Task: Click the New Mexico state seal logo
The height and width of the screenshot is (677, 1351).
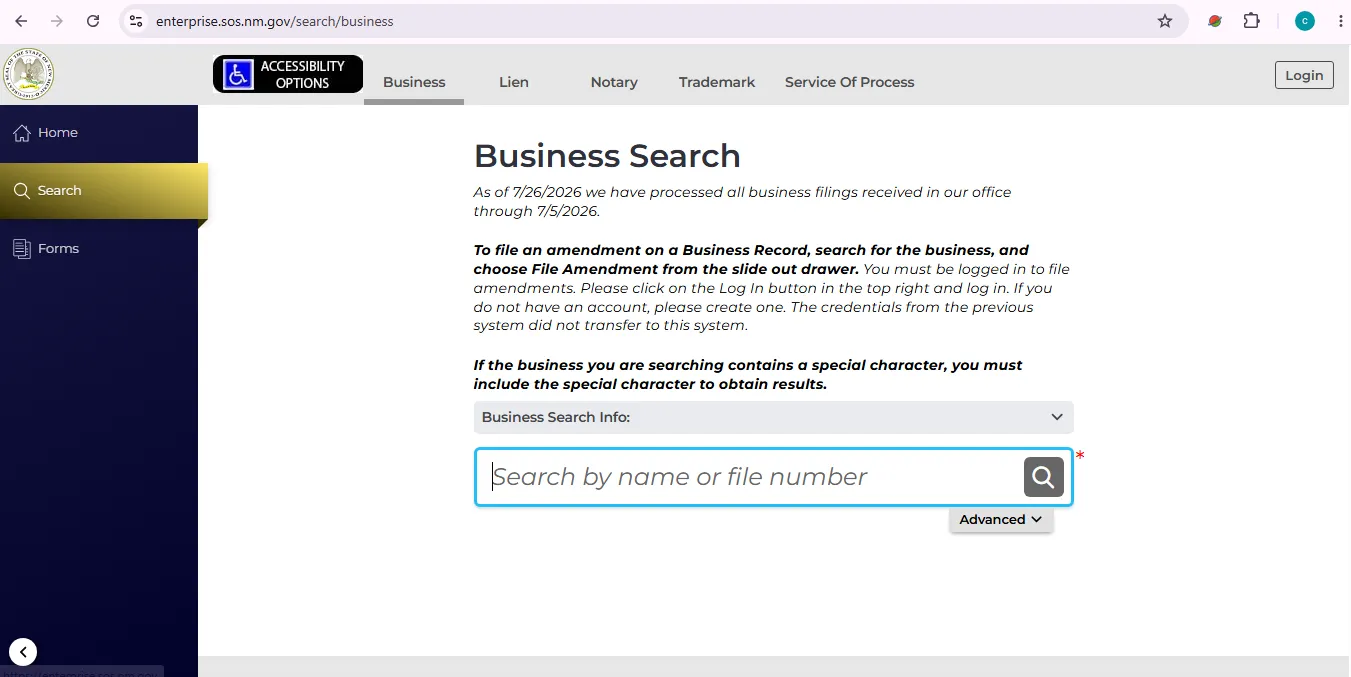Action: [28, 75]
